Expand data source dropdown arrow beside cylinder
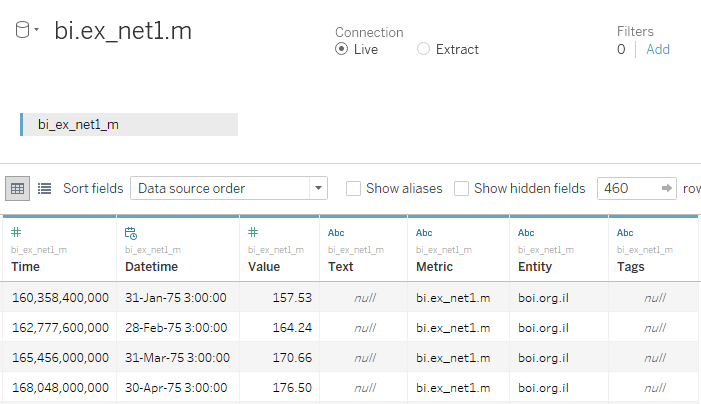 pos(37,29)
